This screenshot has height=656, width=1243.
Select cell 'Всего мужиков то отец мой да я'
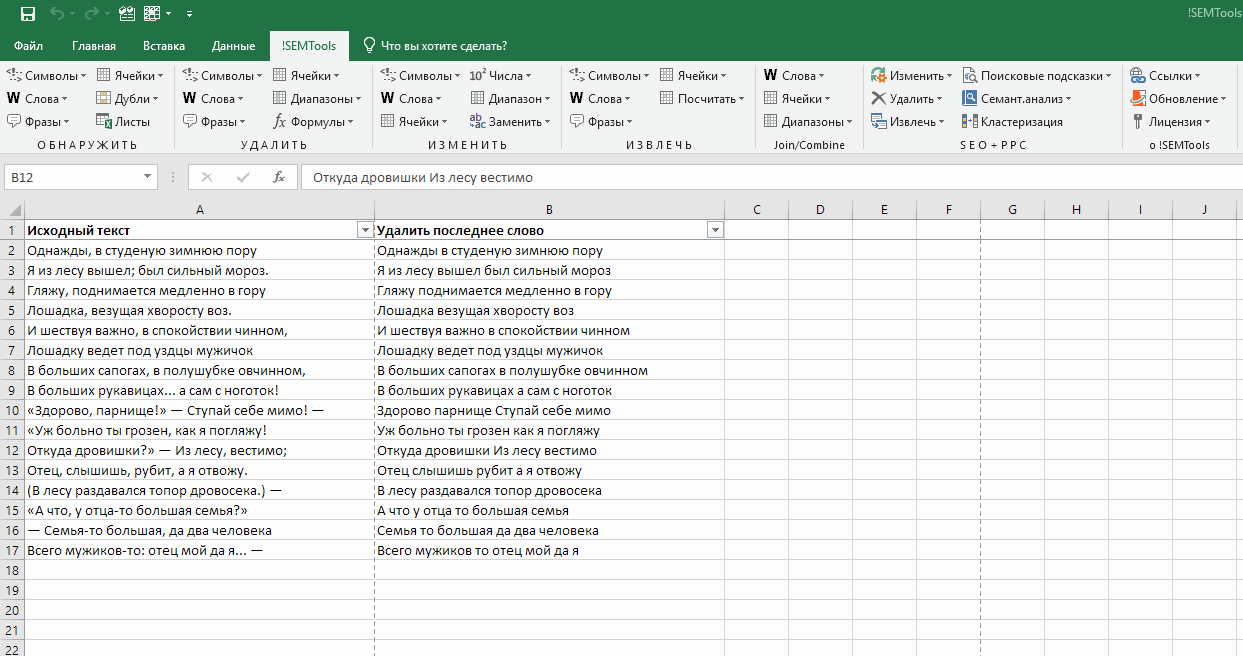[549, 550]
